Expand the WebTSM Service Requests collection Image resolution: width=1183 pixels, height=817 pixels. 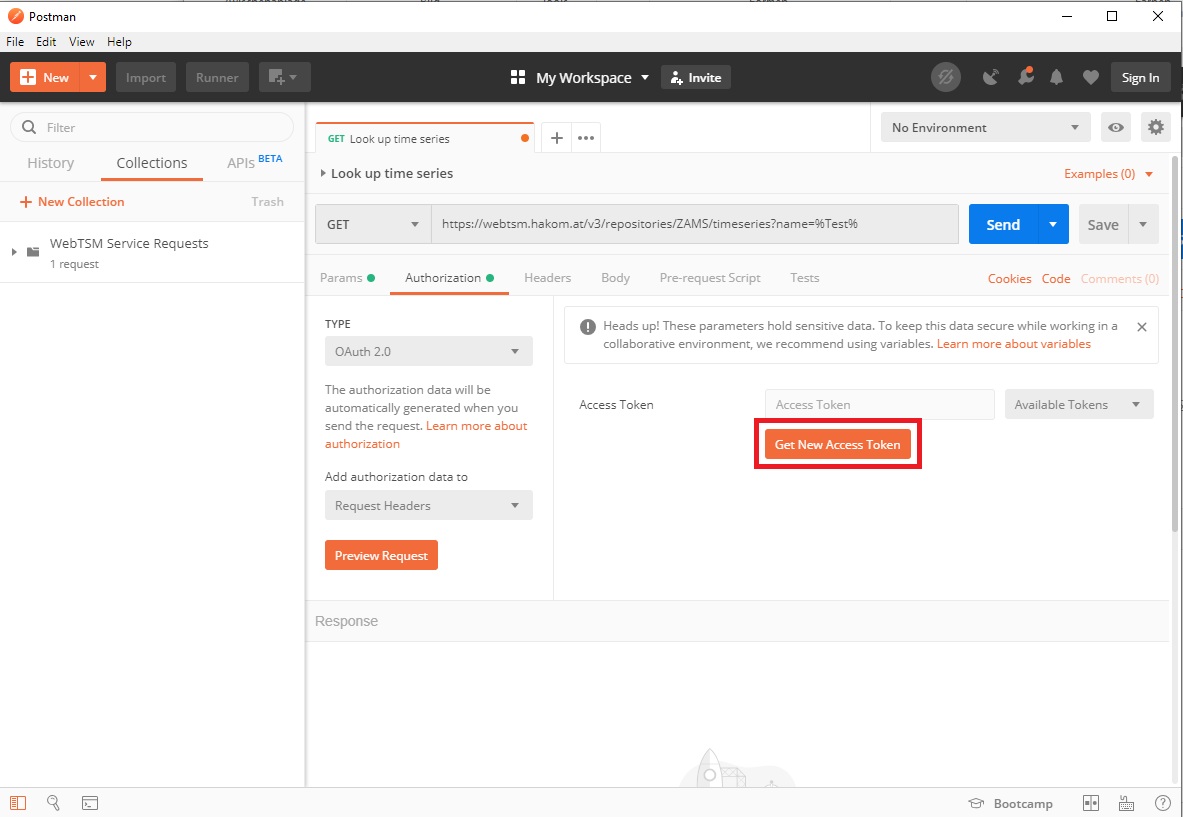coord(15,252)
